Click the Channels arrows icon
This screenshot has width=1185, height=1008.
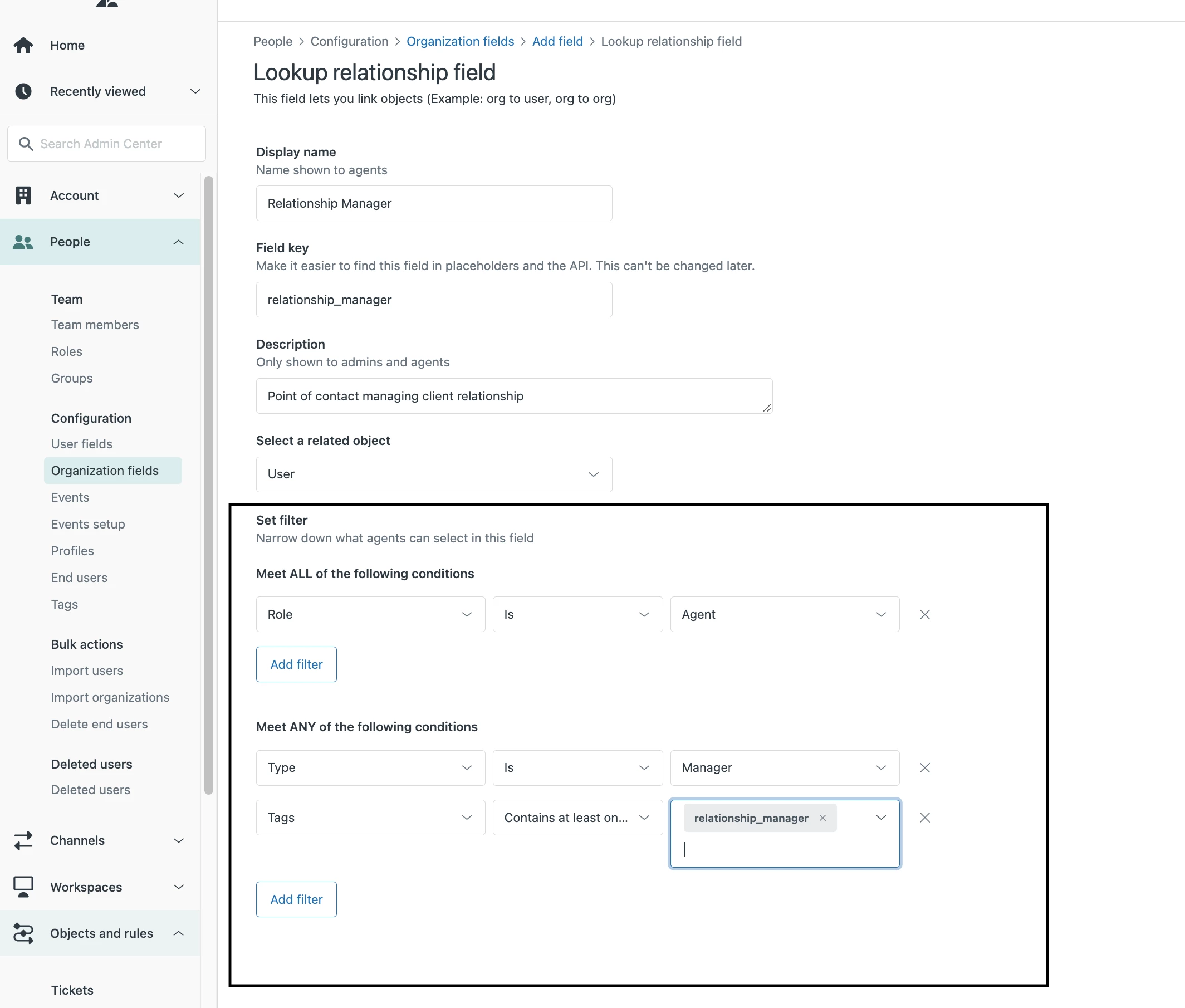[23, 840]
